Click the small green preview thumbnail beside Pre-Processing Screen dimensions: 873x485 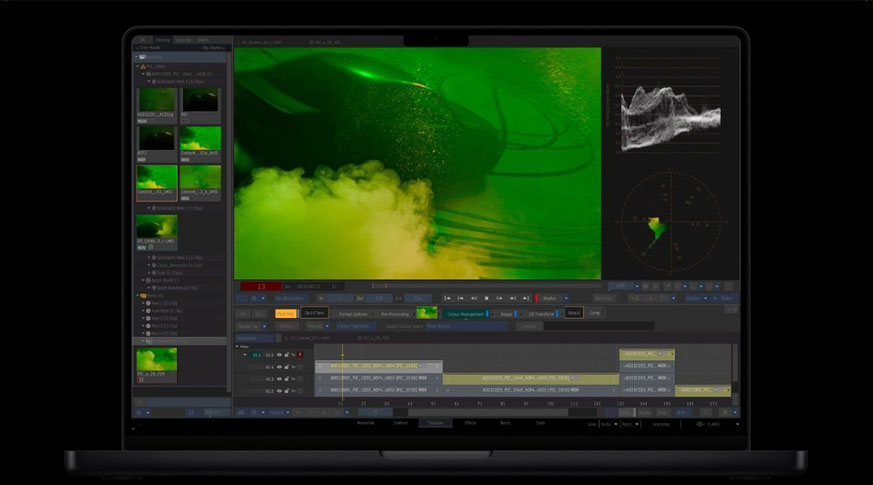427,314
